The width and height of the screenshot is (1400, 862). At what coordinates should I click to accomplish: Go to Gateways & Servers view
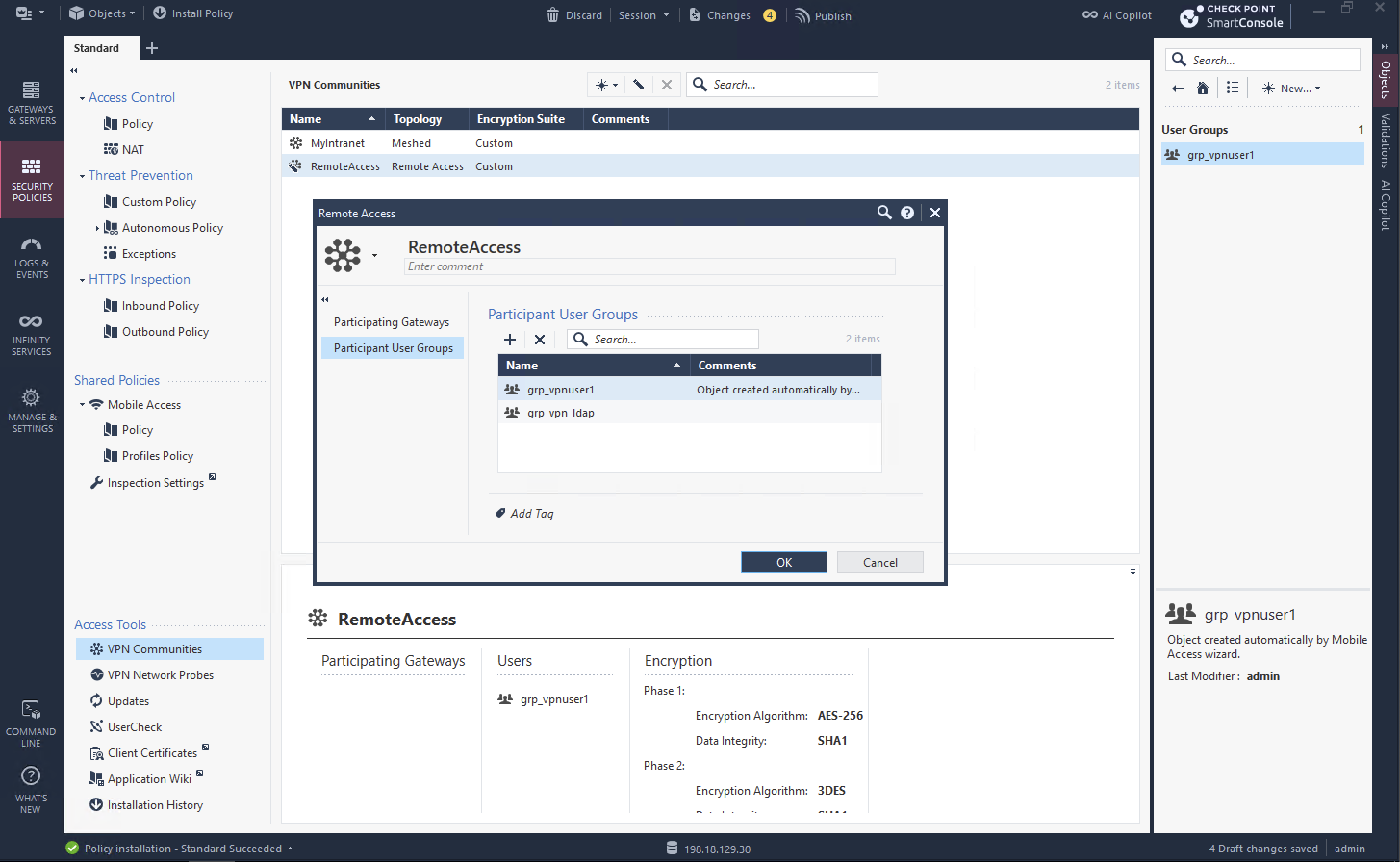pos(32,102)
